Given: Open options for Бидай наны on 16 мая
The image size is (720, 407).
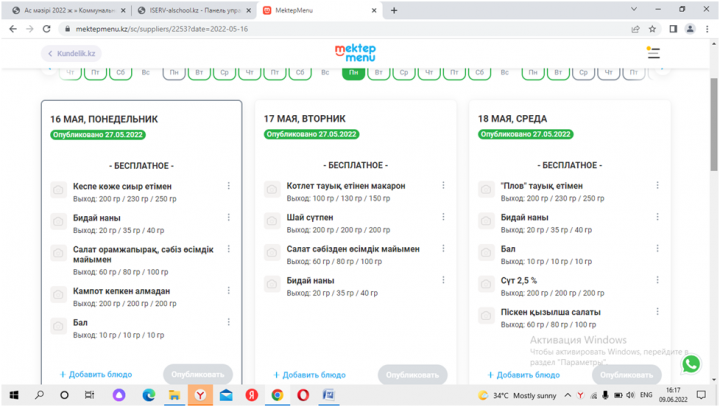Looking at the screenshot, I should pyautogui.click(x=229, y=217).
